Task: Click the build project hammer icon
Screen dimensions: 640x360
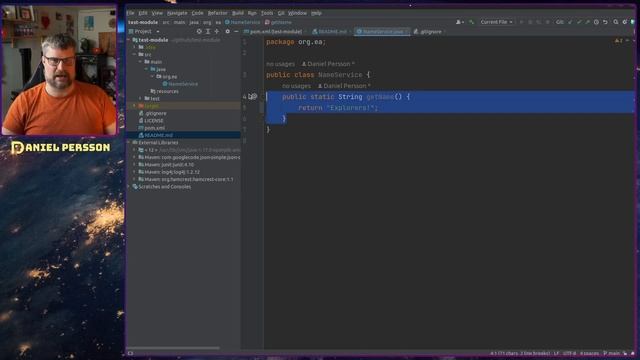Action: [471, 22]
